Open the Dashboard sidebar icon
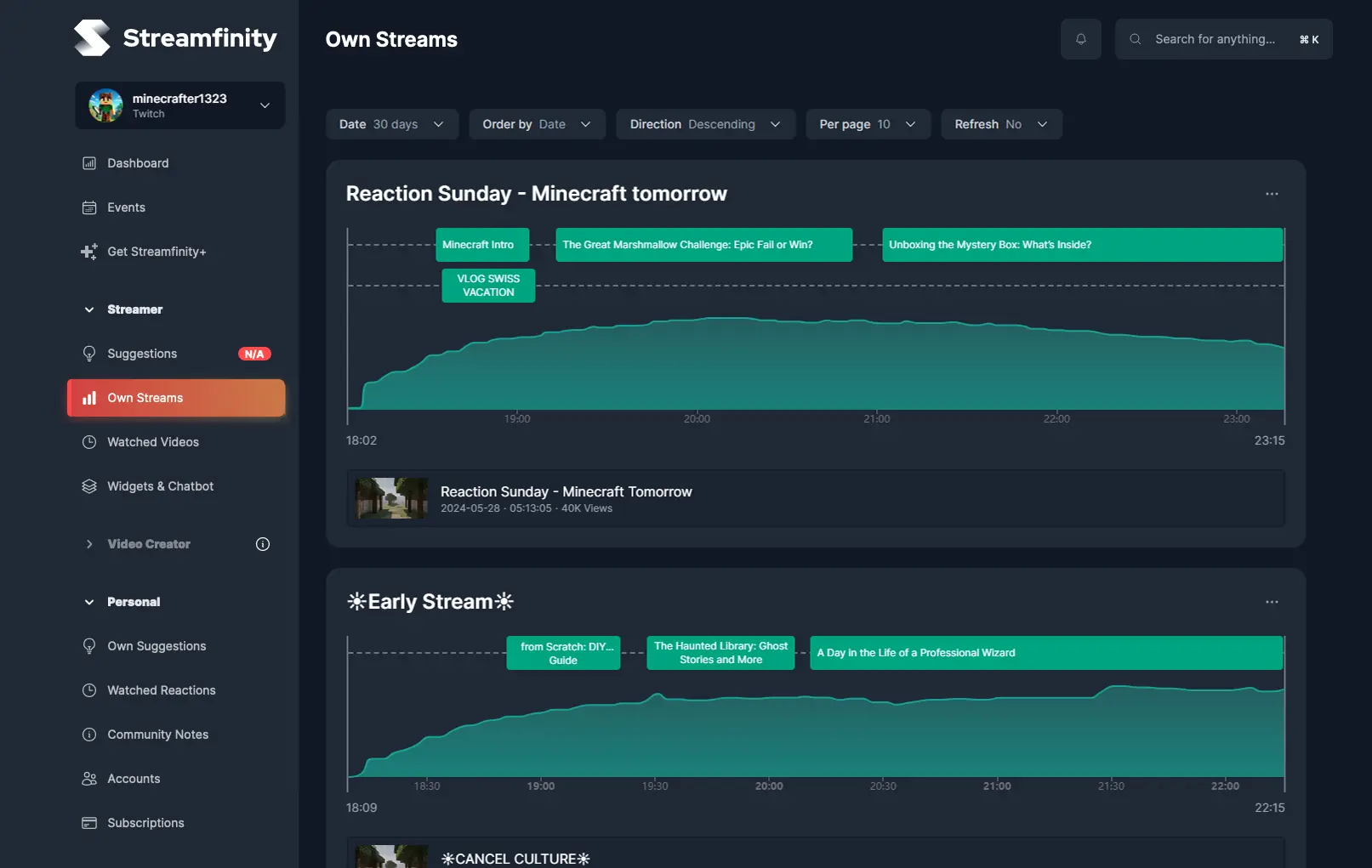 (x=89, y=163)
